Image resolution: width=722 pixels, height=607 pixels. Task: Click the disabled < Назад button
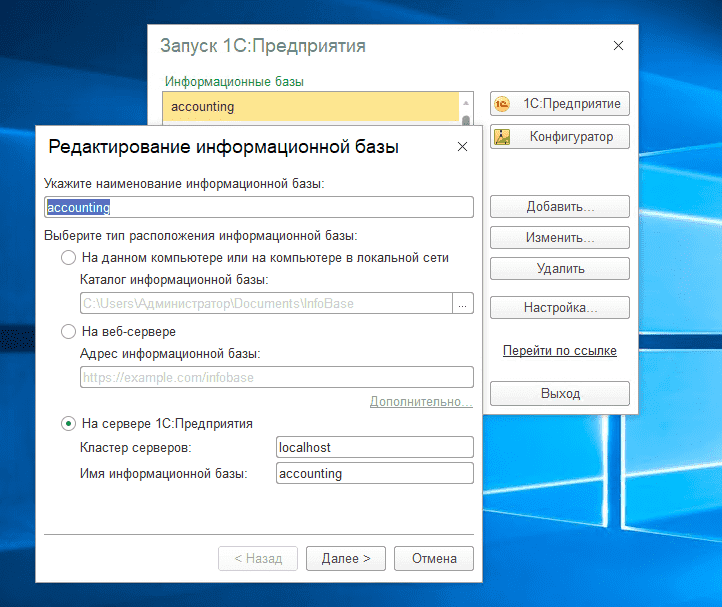click(258, 559)
